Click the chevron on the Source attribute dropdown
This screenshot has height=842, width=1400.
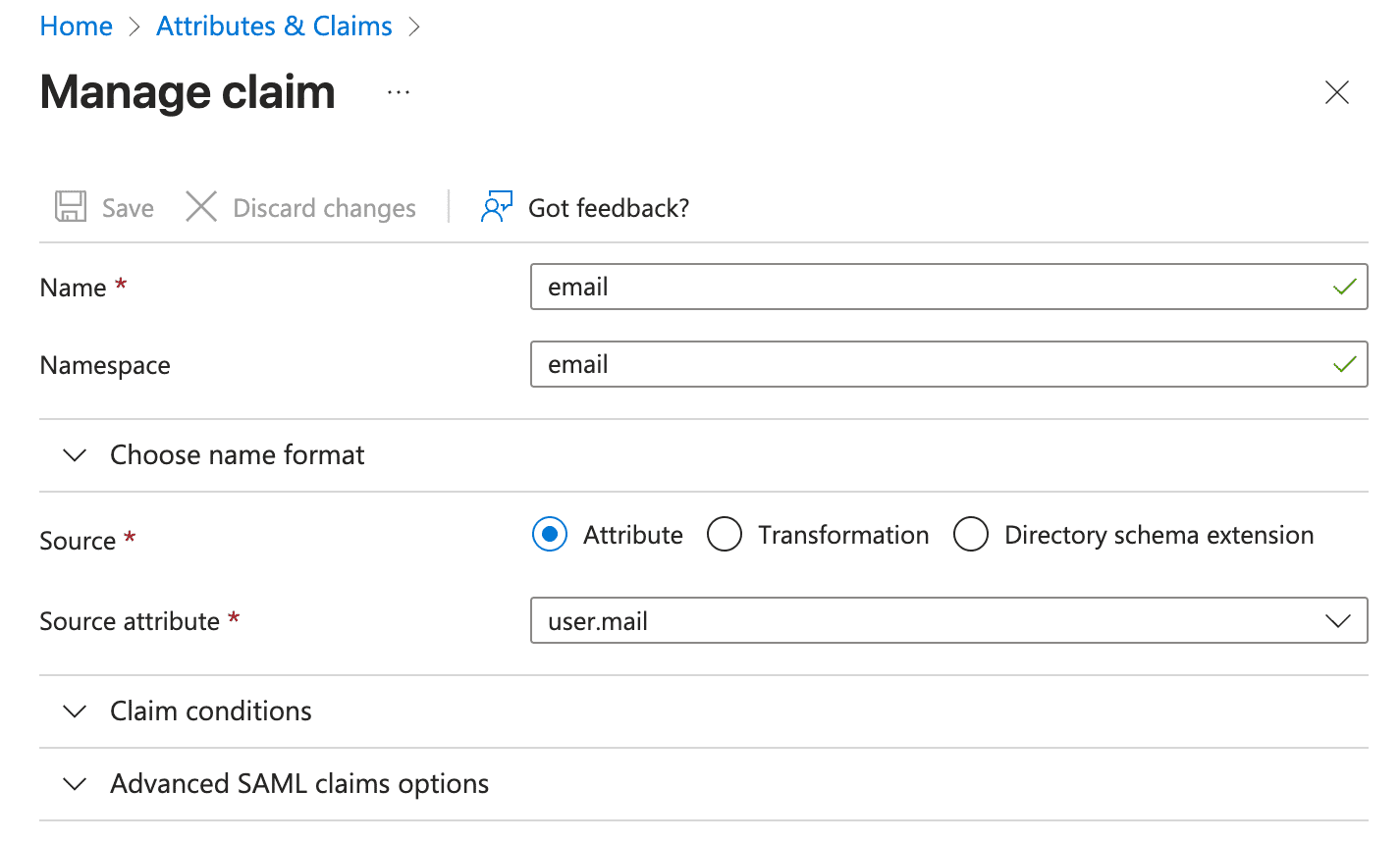pos(1337,620)
